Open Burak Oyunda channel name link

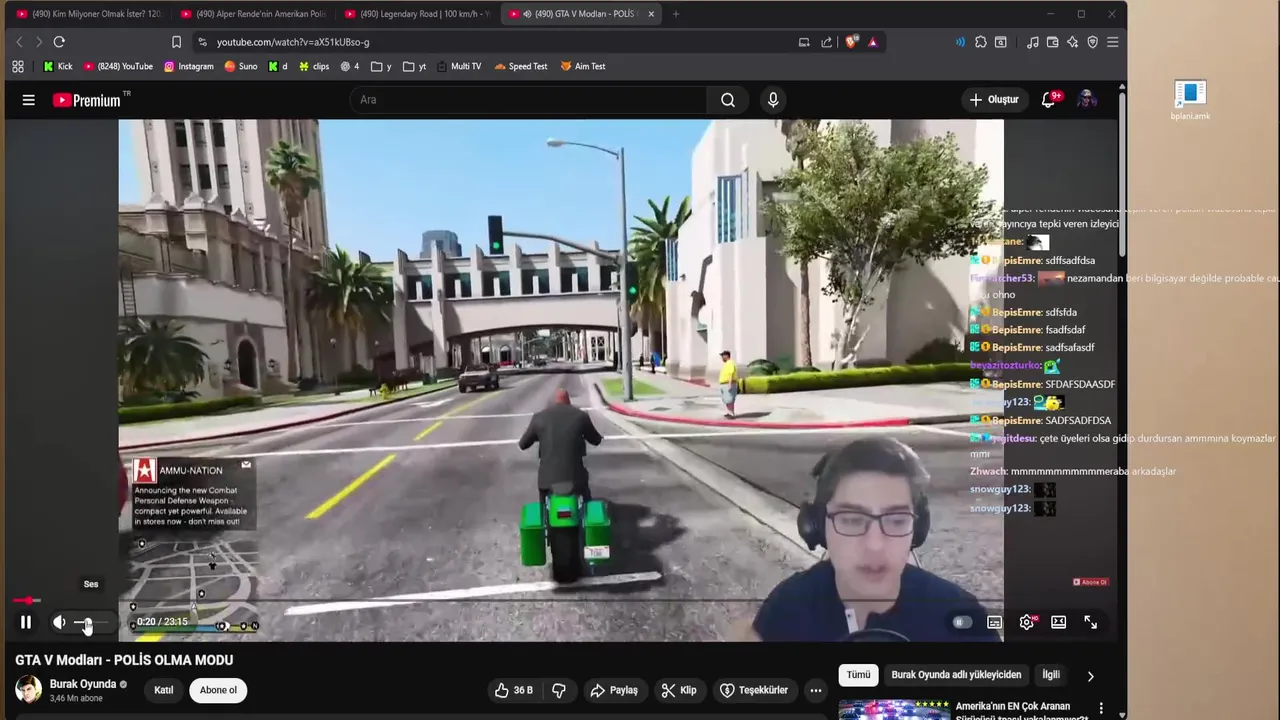pos(83,684)
